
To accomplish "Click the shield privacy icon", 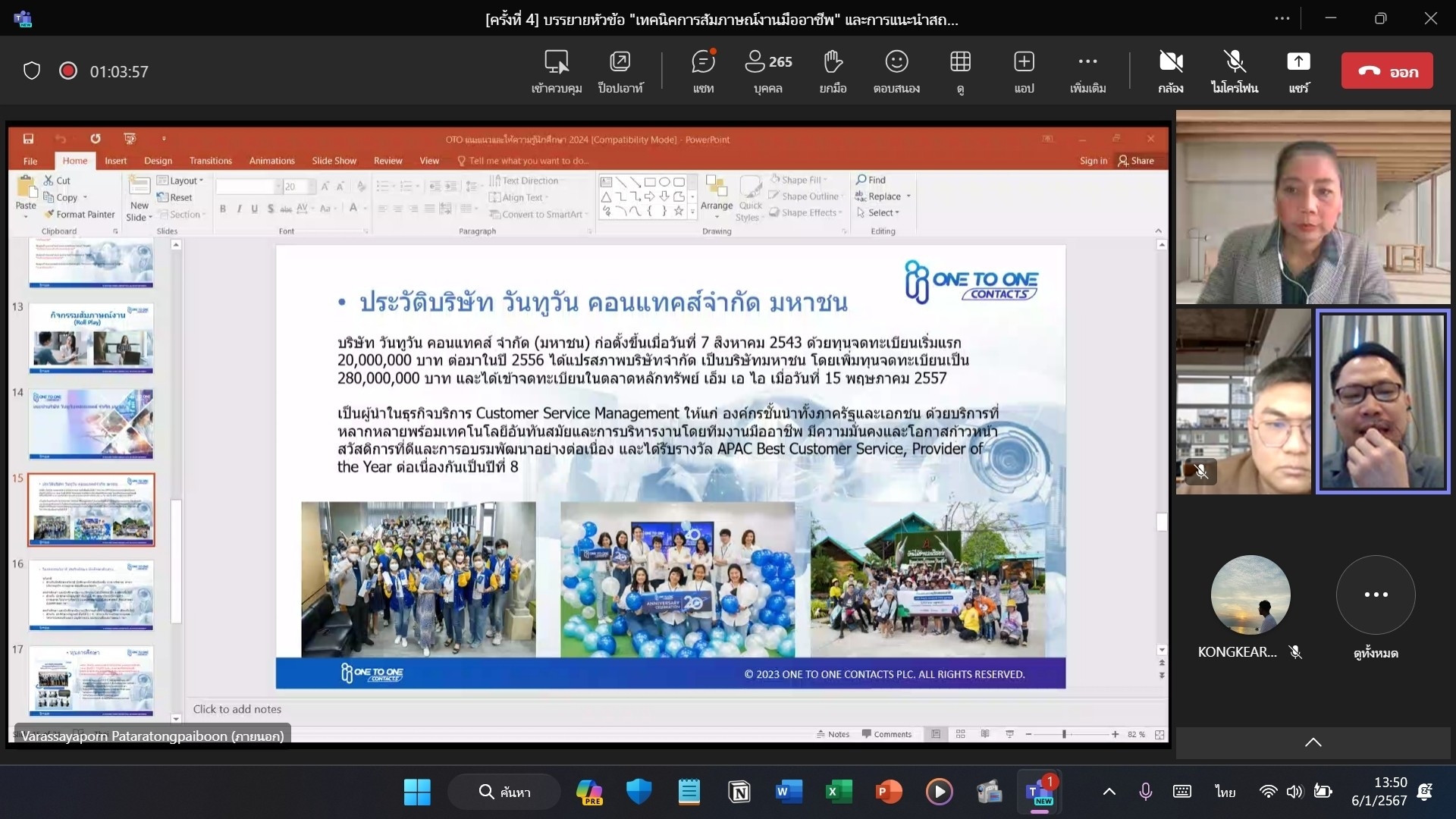I will click(32, 71).
